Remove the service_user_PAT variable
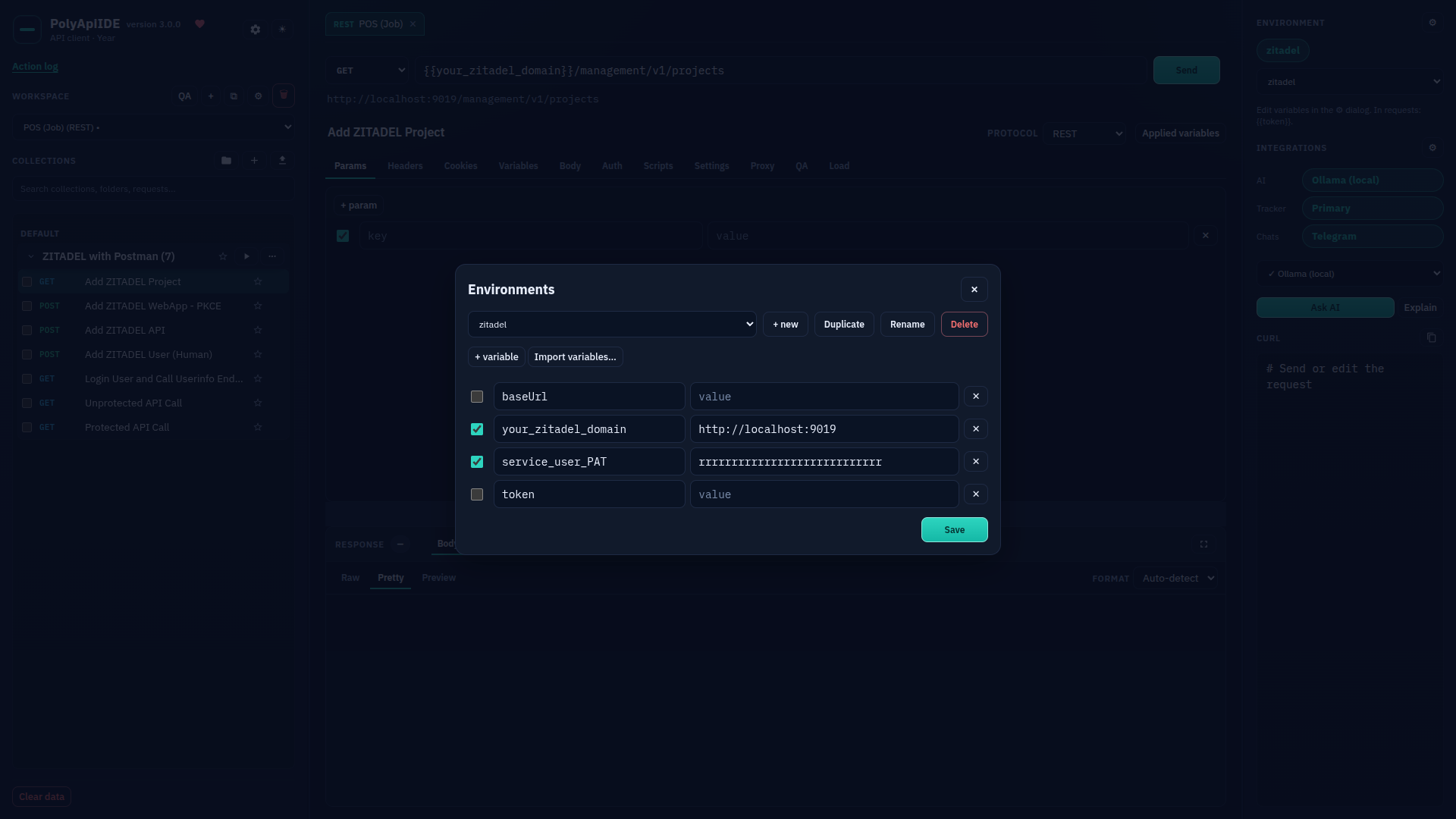 click(976, 462)
